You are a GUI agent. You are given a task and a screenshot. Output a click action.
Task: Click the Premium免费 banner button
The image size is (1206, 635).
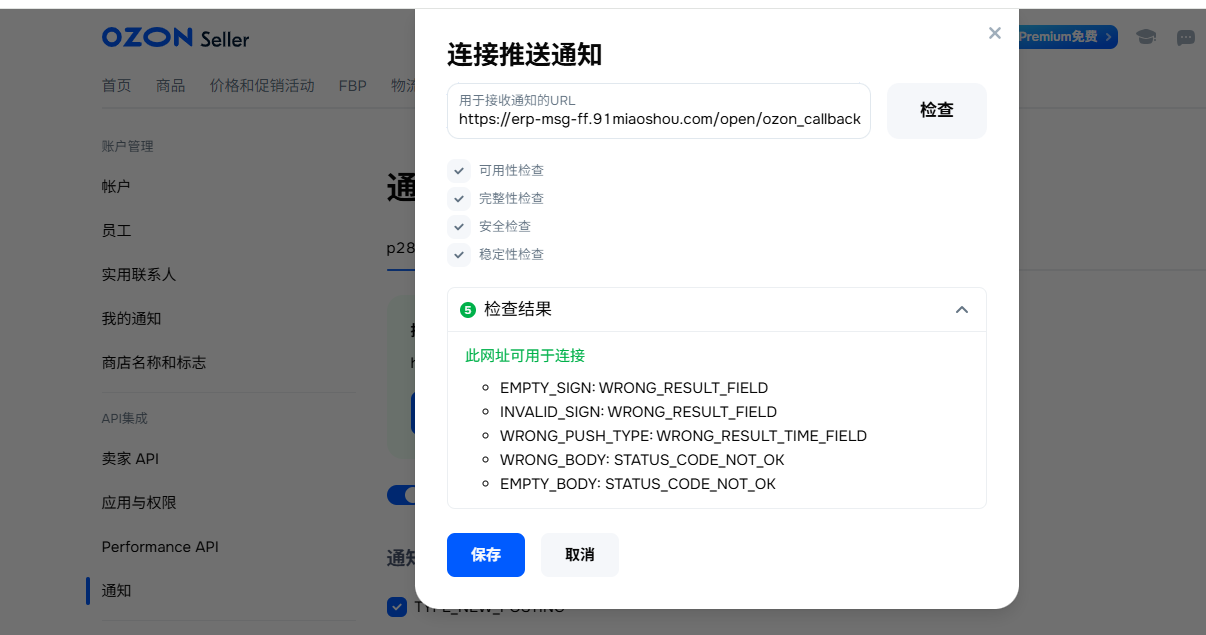point(1066,37)
